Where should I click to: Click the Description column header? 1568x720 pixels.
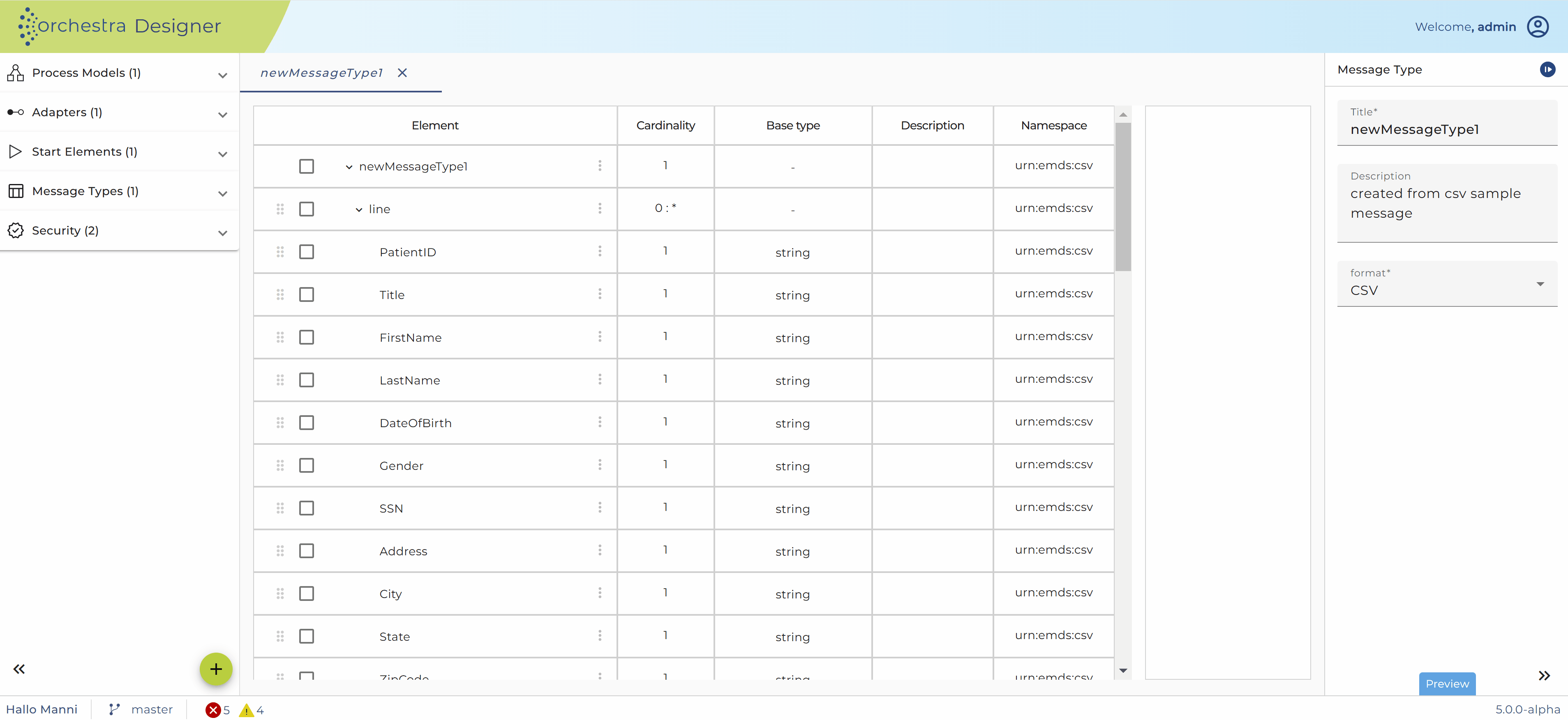click(932, 125)
